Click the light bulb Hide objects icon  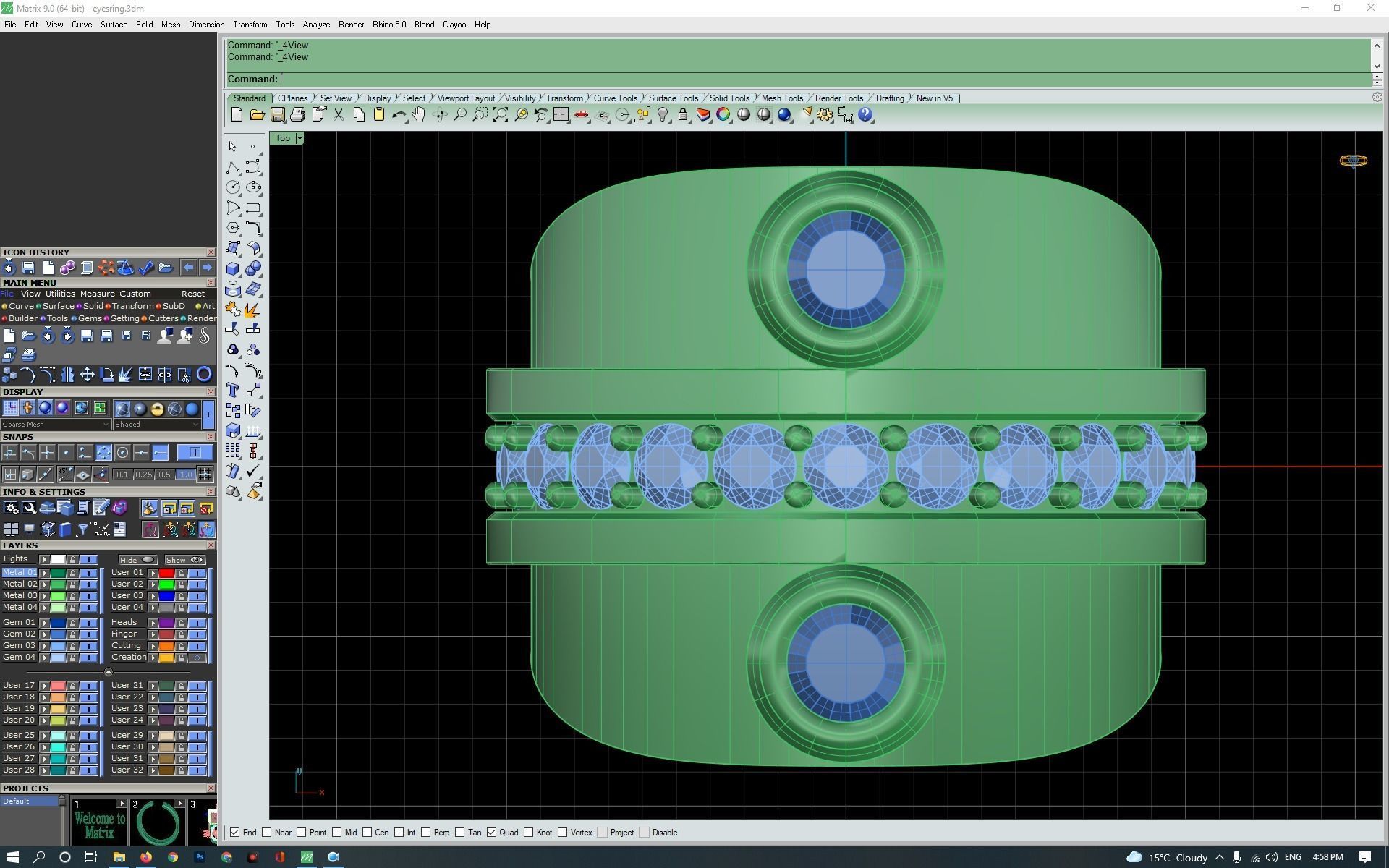click(x=663, y=114)
